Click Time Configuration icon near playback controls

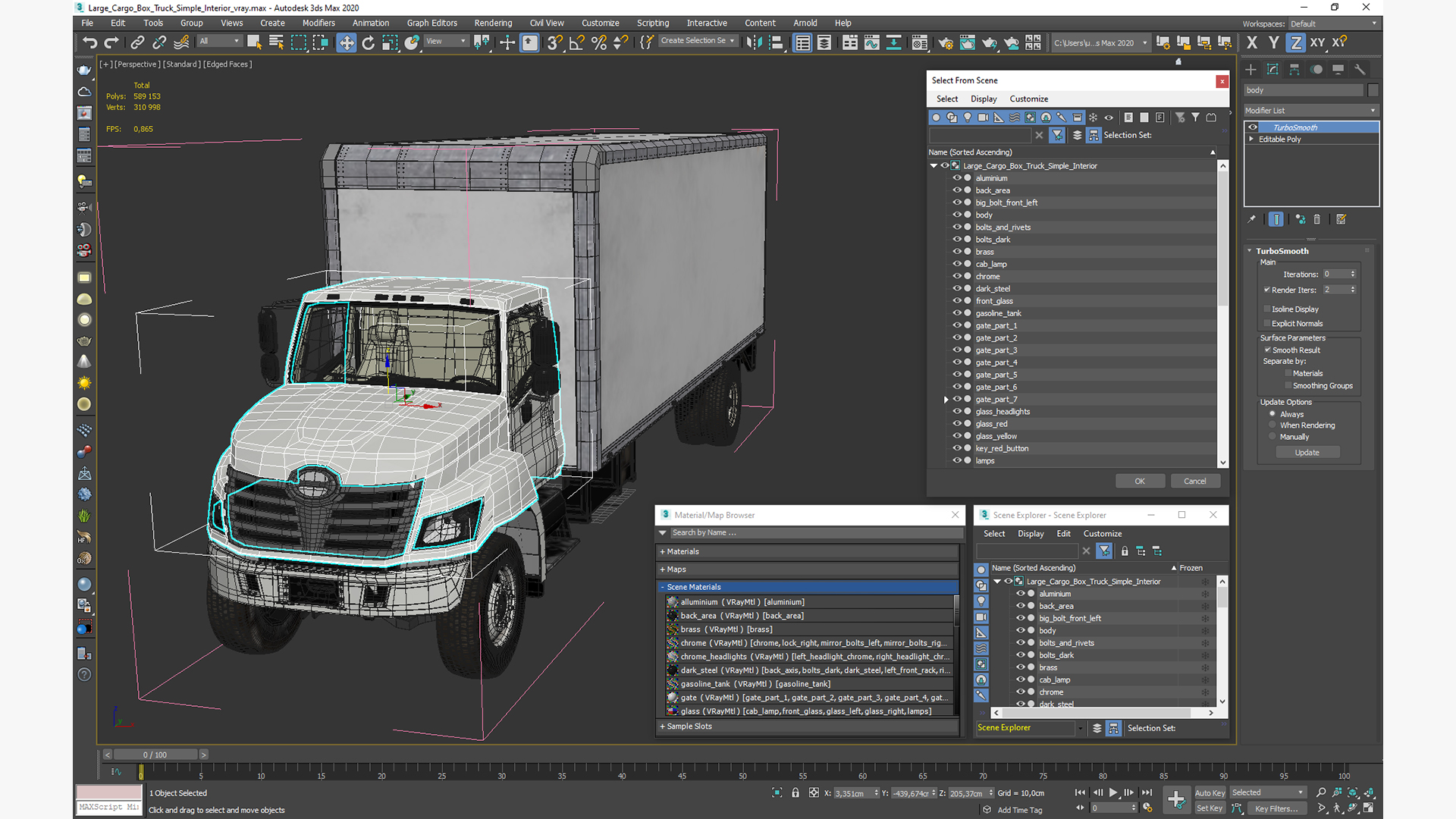pyautogui.click(x=1147, y=808)
